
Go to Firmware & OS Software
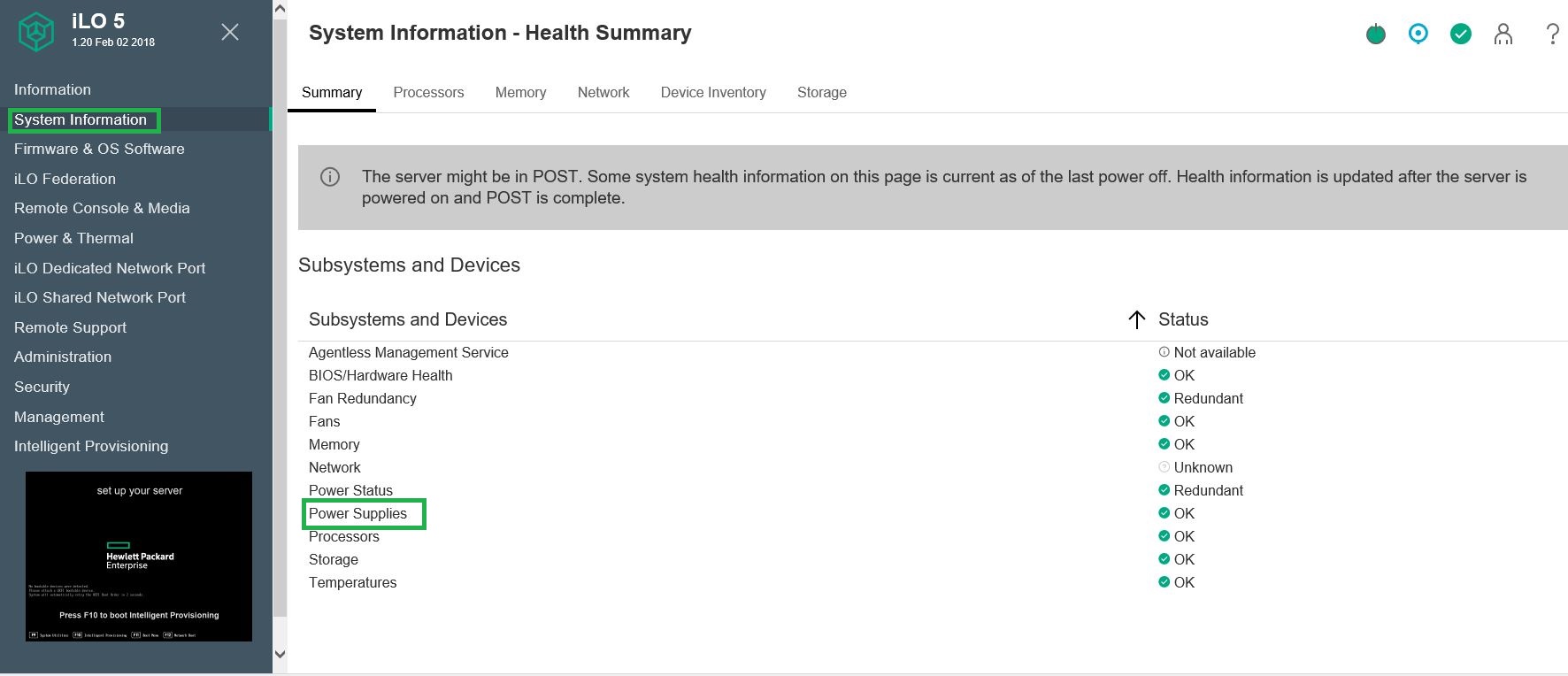point(99,149)
